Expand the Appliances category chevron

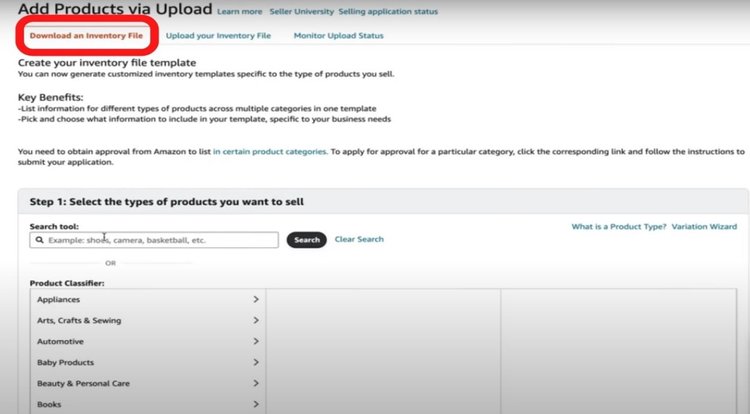[256, 299]
